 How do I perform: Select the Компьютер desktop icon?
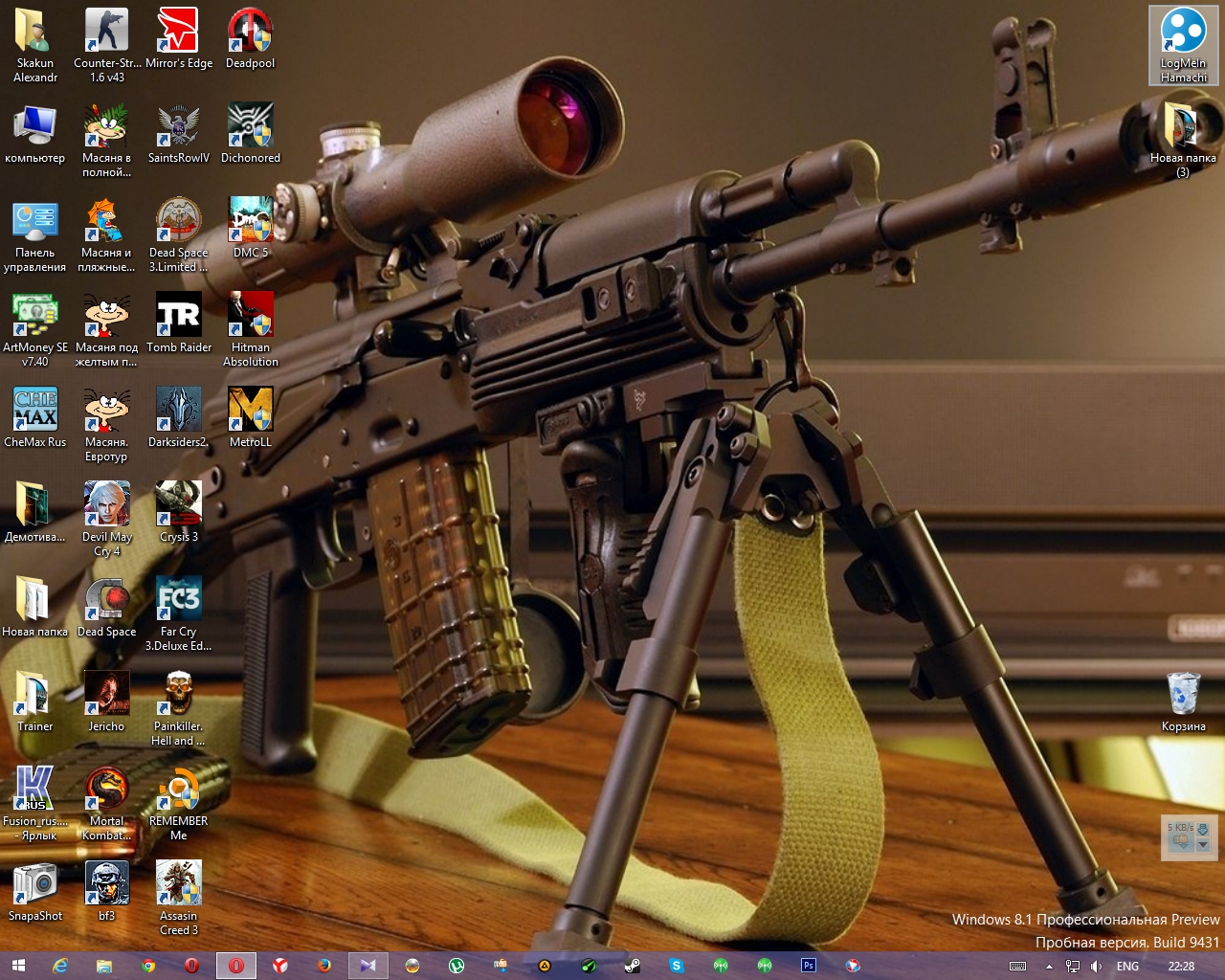(x=35, y=133)
